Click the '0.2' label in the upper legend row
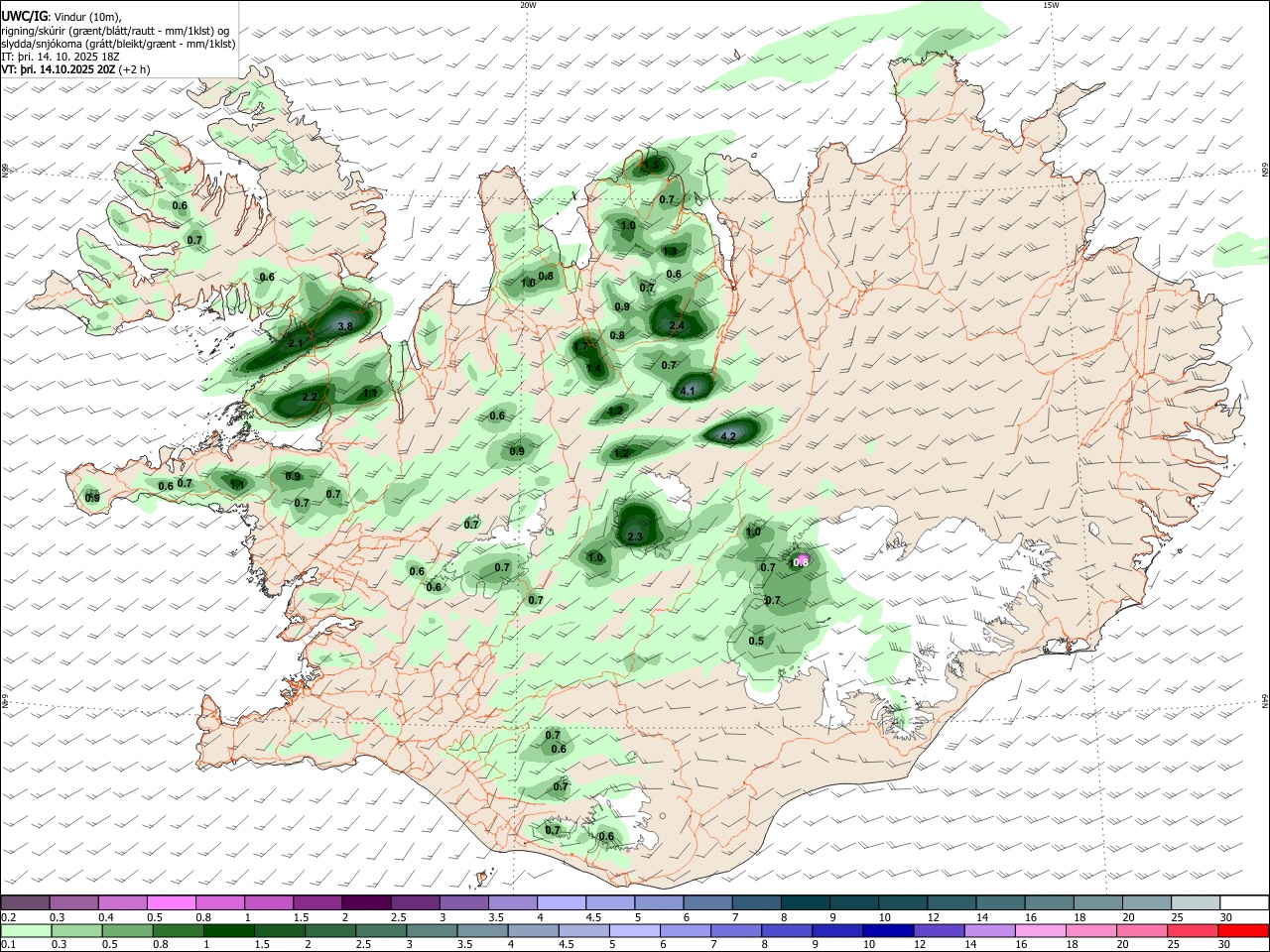The width and height of the screenshot is (1270, 952). (x=8, y=917)
